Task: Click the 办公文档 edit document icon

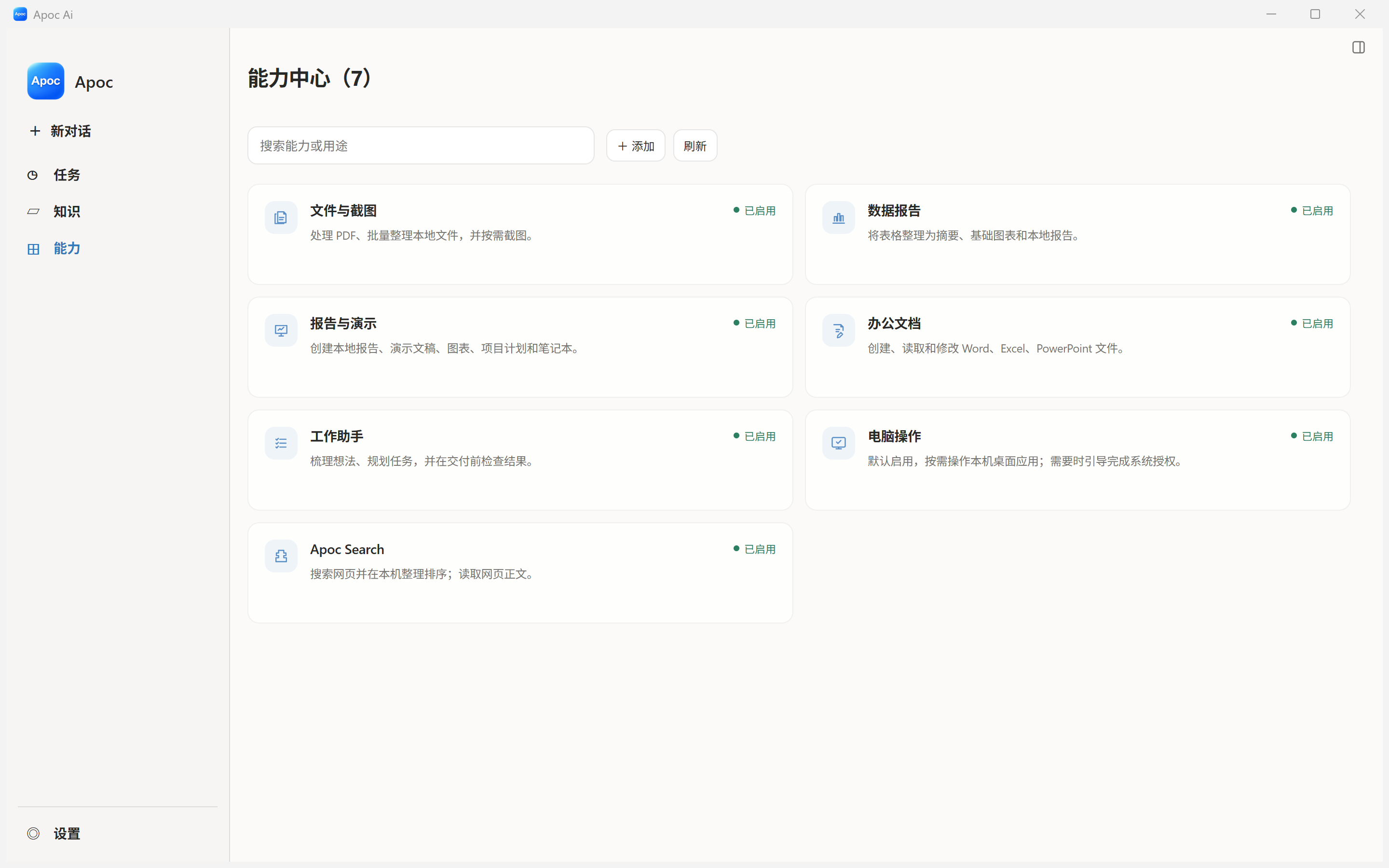Action: (x=838, y=330)
